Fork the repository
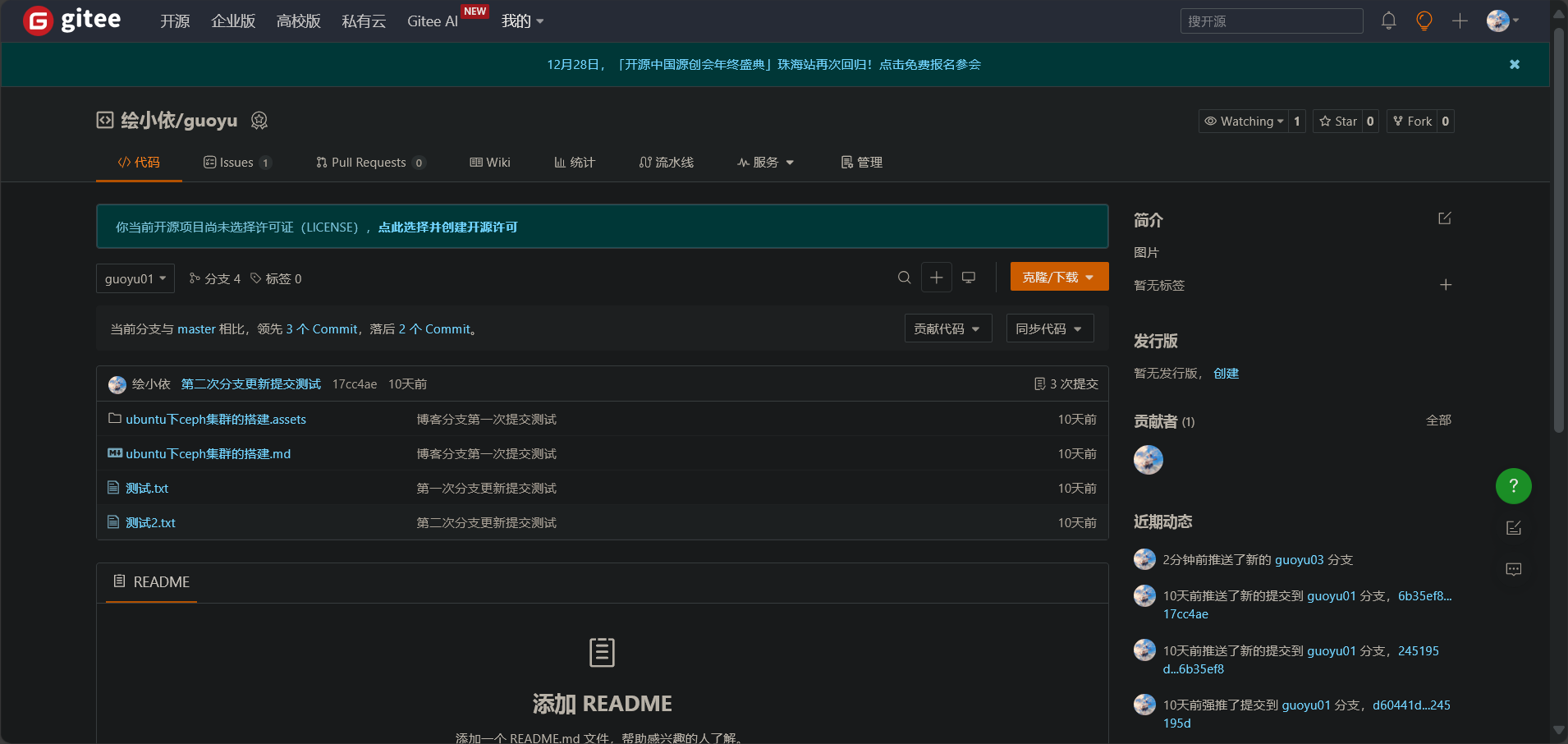The height and width of the screenshot is (744, 1568). point(1412,122)
